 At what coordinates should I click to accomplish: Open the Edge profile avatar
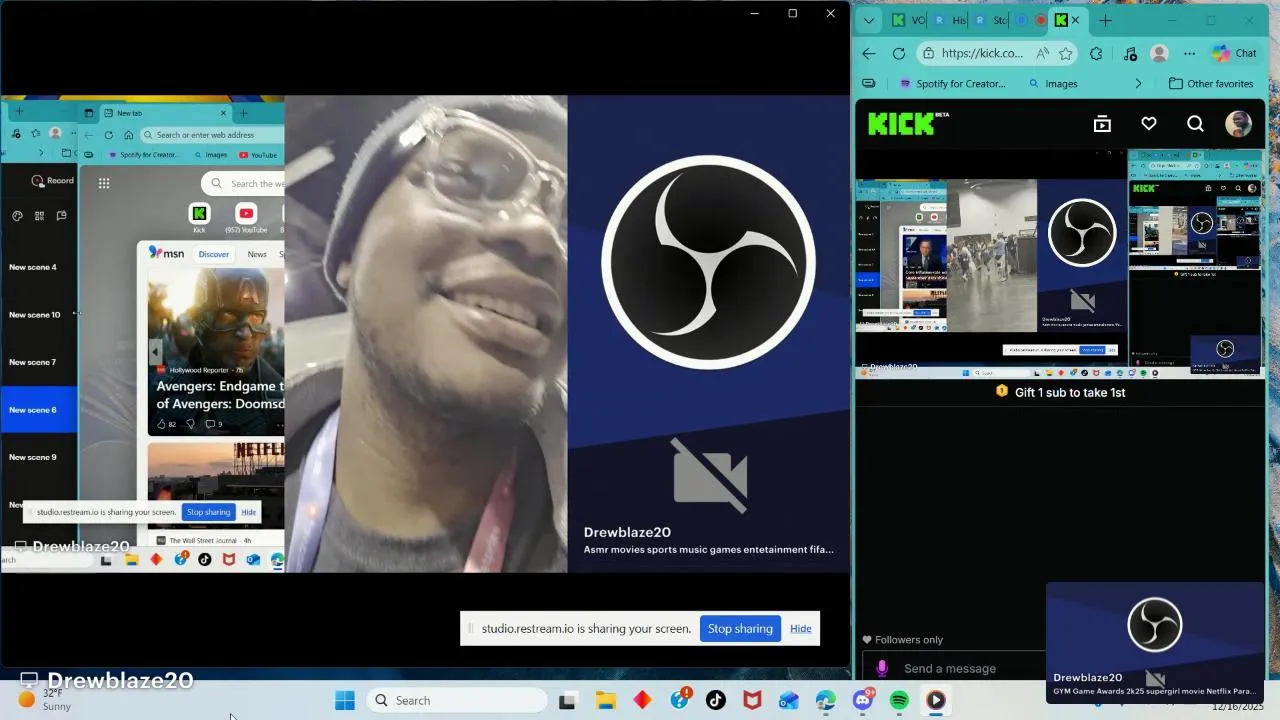click(x=1160, y=54)
